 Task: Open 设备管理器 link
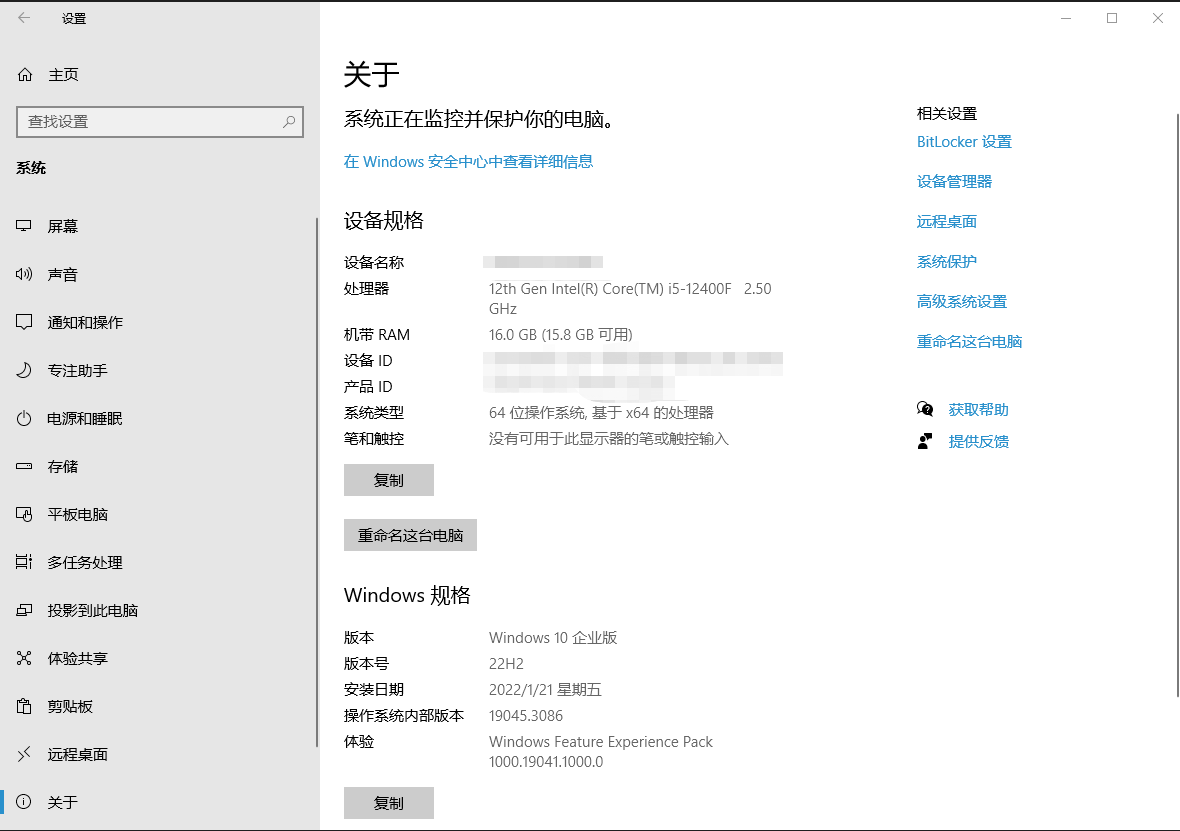click(954, 181)
